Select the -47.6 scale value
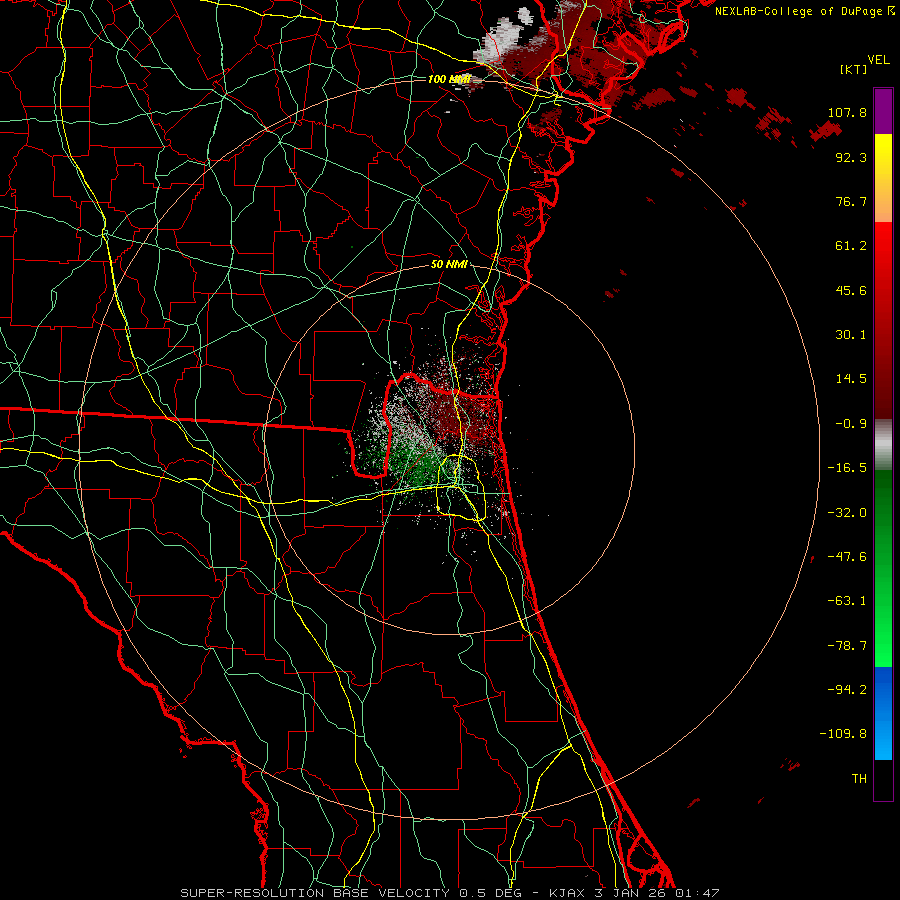The height and width of the screenshot is (900, 900). click(847, 557)
